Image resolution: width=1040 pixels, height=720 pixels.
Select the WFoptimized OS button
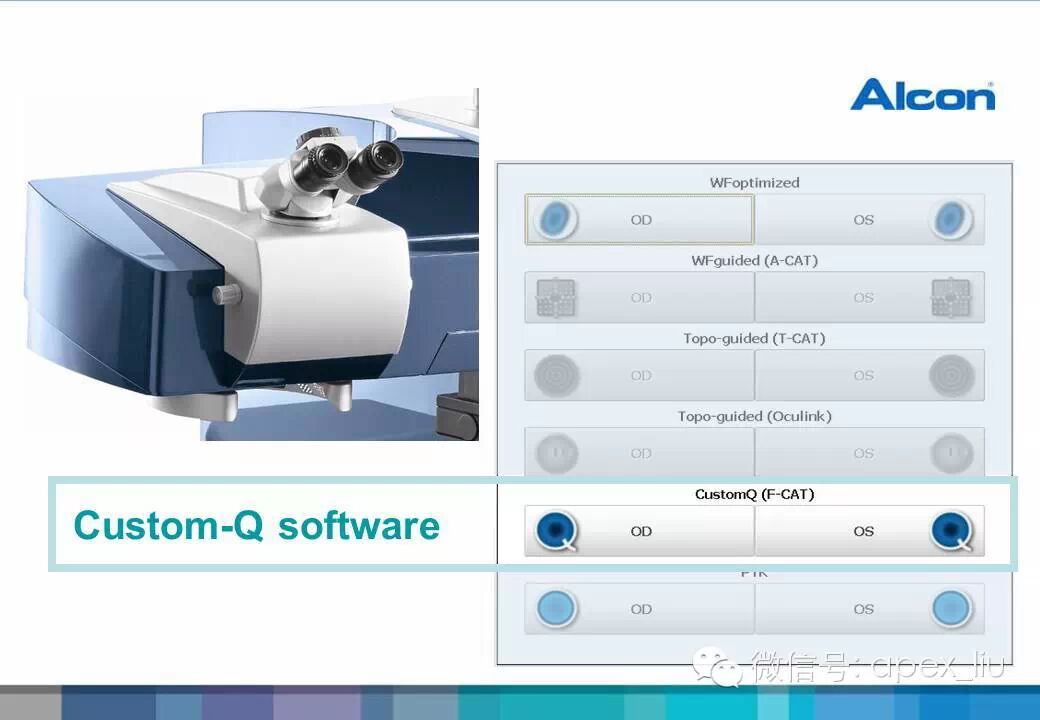pos(870,219)
